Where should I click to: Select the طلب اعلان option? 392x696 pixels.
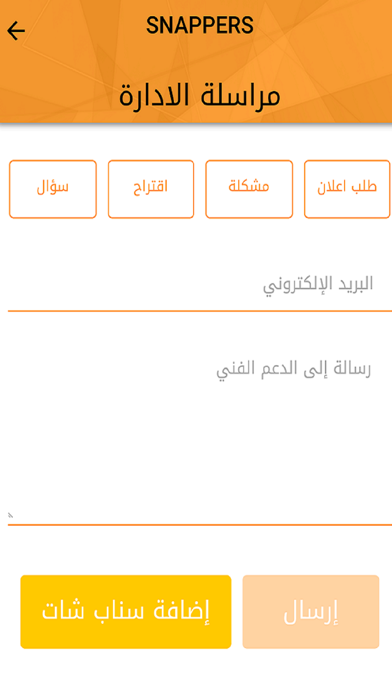(x=347, y=189)
